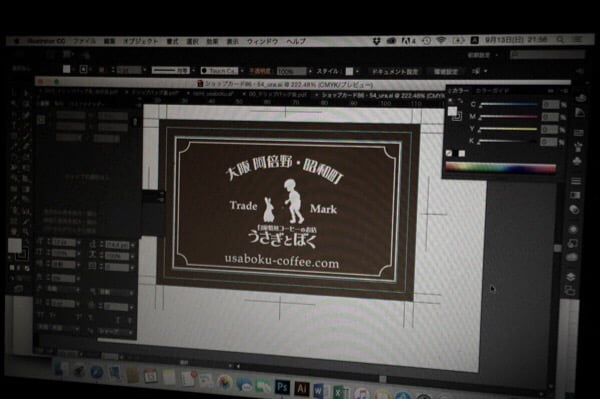Open Dropbox menu bar icon

tap(377, 40)
